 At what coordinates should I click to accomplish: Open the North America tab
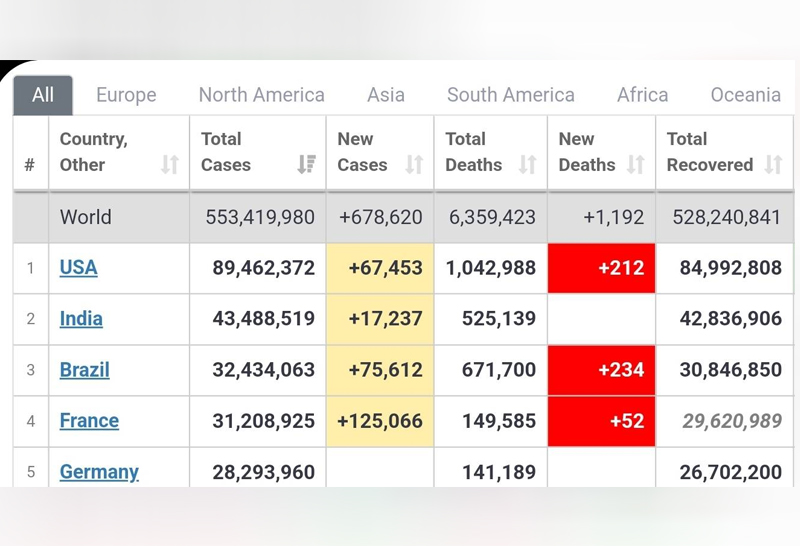(x=261, y=95)
